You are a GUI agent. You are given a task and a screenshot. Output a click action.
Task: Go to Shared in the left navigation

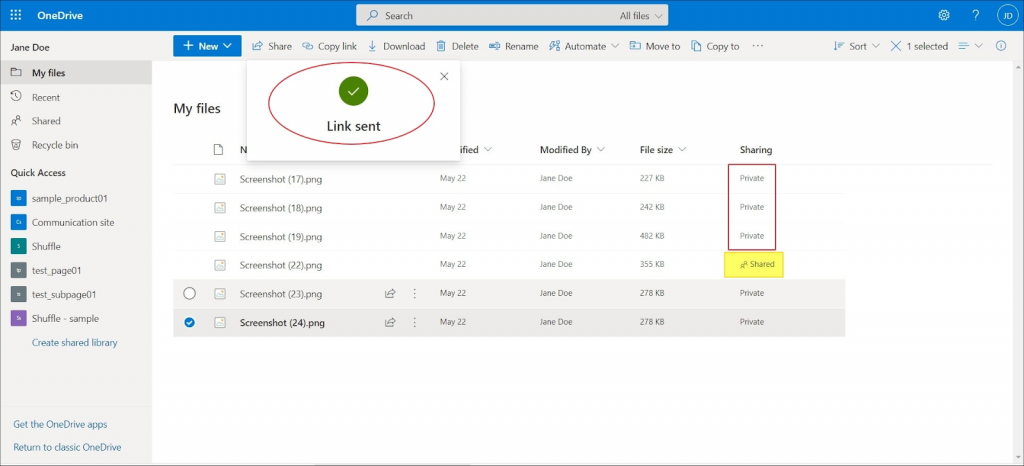pos(45,121)
